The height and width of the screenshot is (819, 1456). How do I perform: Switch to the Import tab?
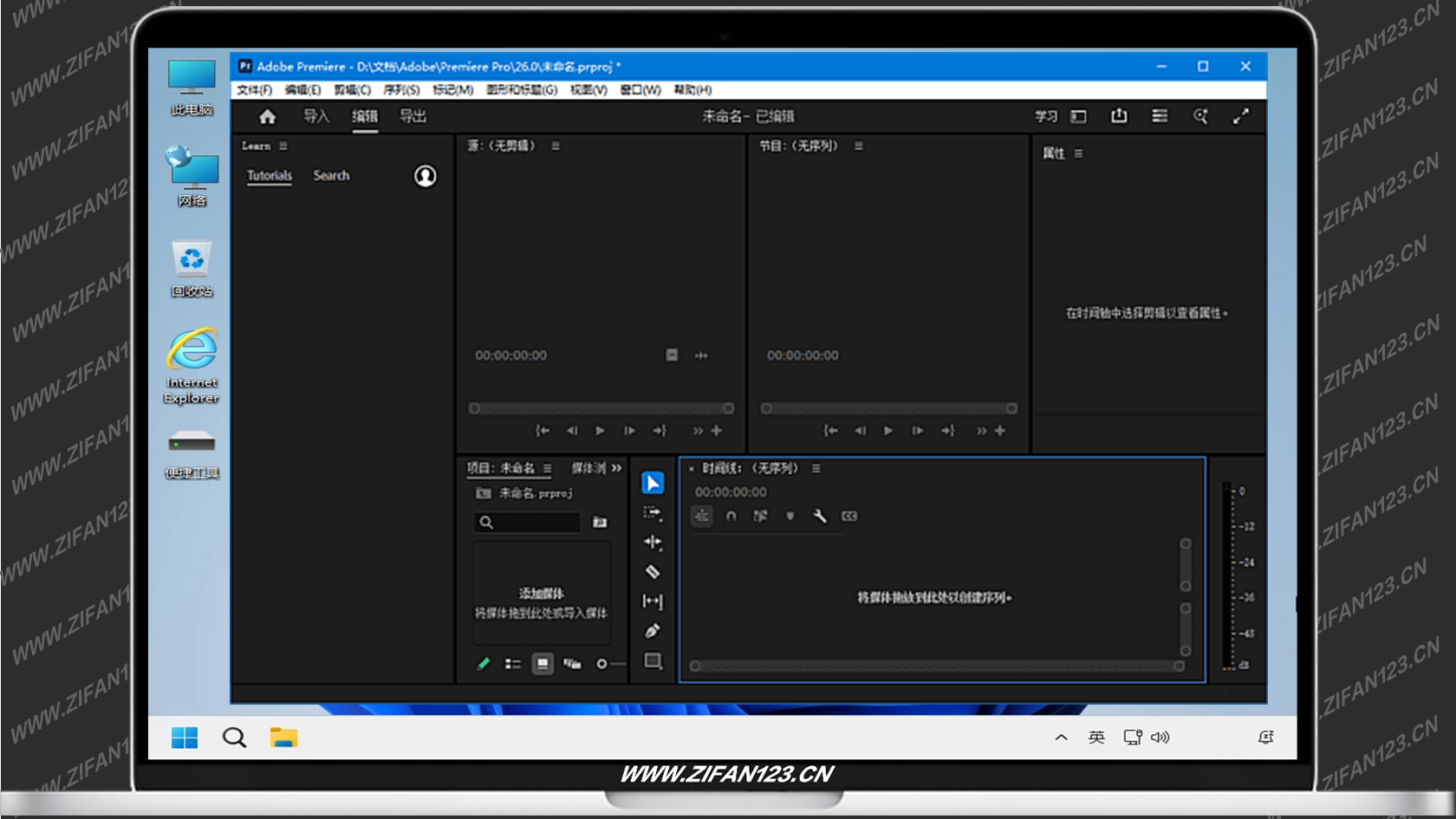point(316,116)
